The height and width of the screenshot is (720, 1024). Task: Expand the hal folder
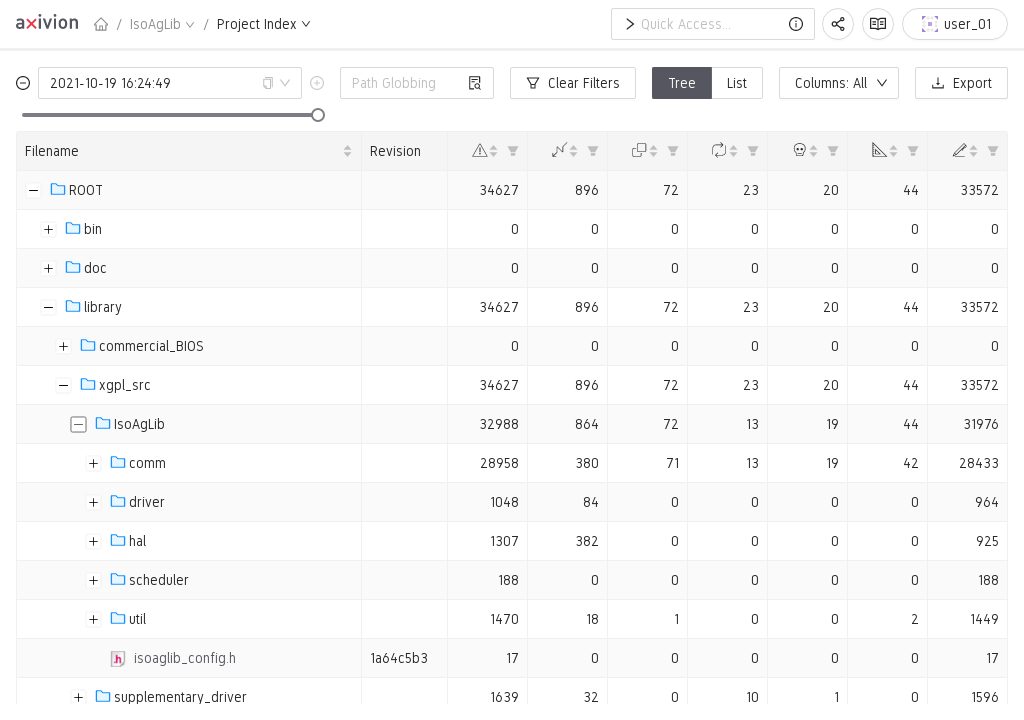93,542
